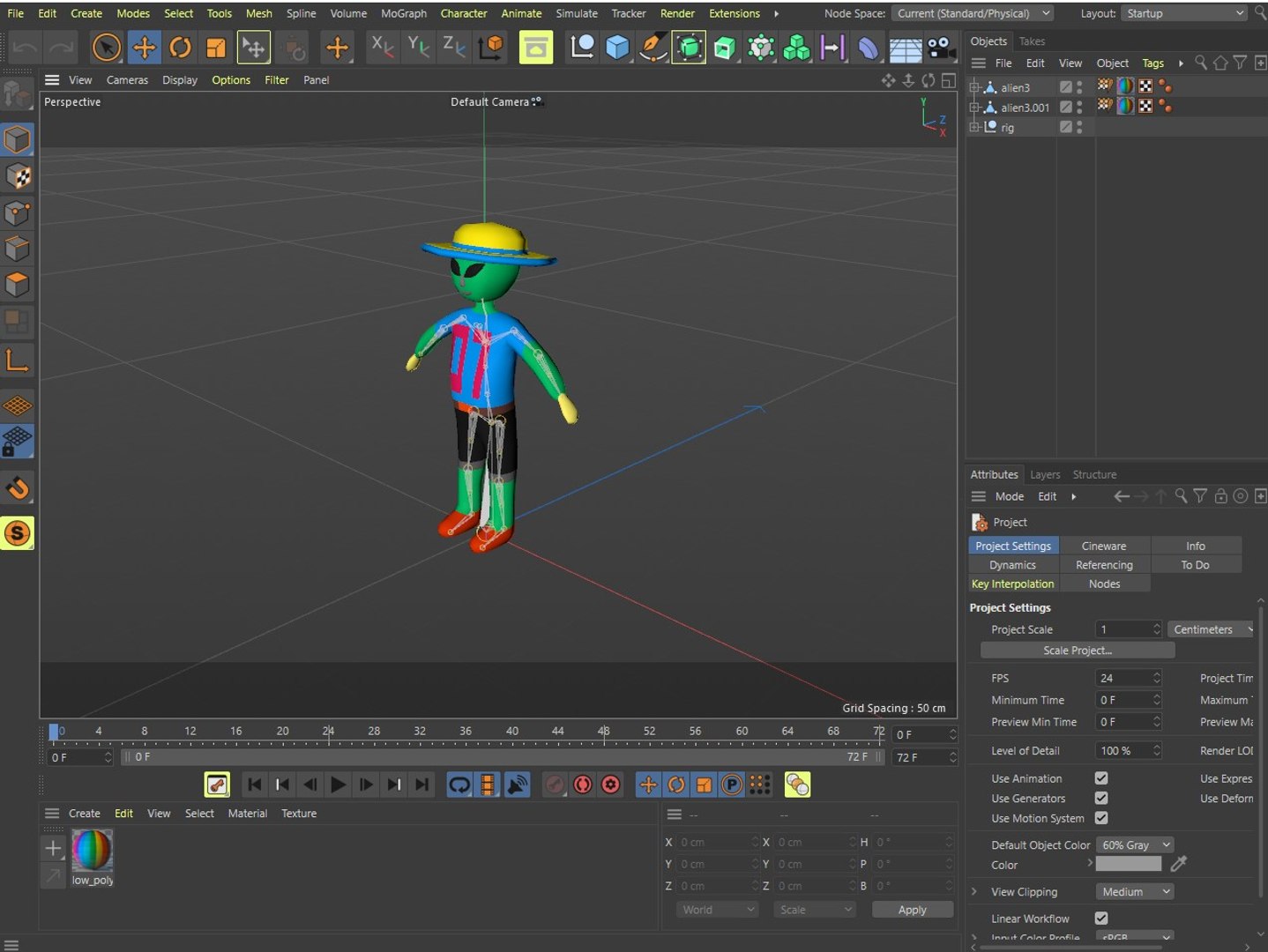Open Node Space dropdown
1268x952 pixels.
pyautogui.click(x=973, y=13)
